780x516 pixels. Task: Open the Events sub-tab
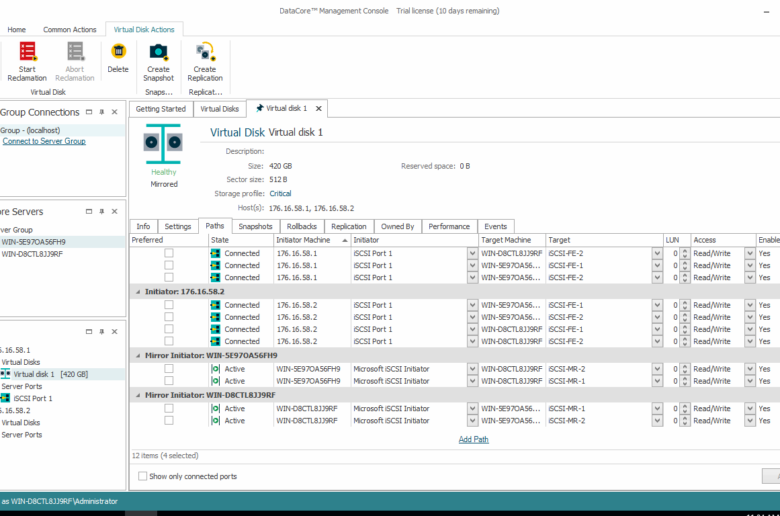click(x=496, y=226)
